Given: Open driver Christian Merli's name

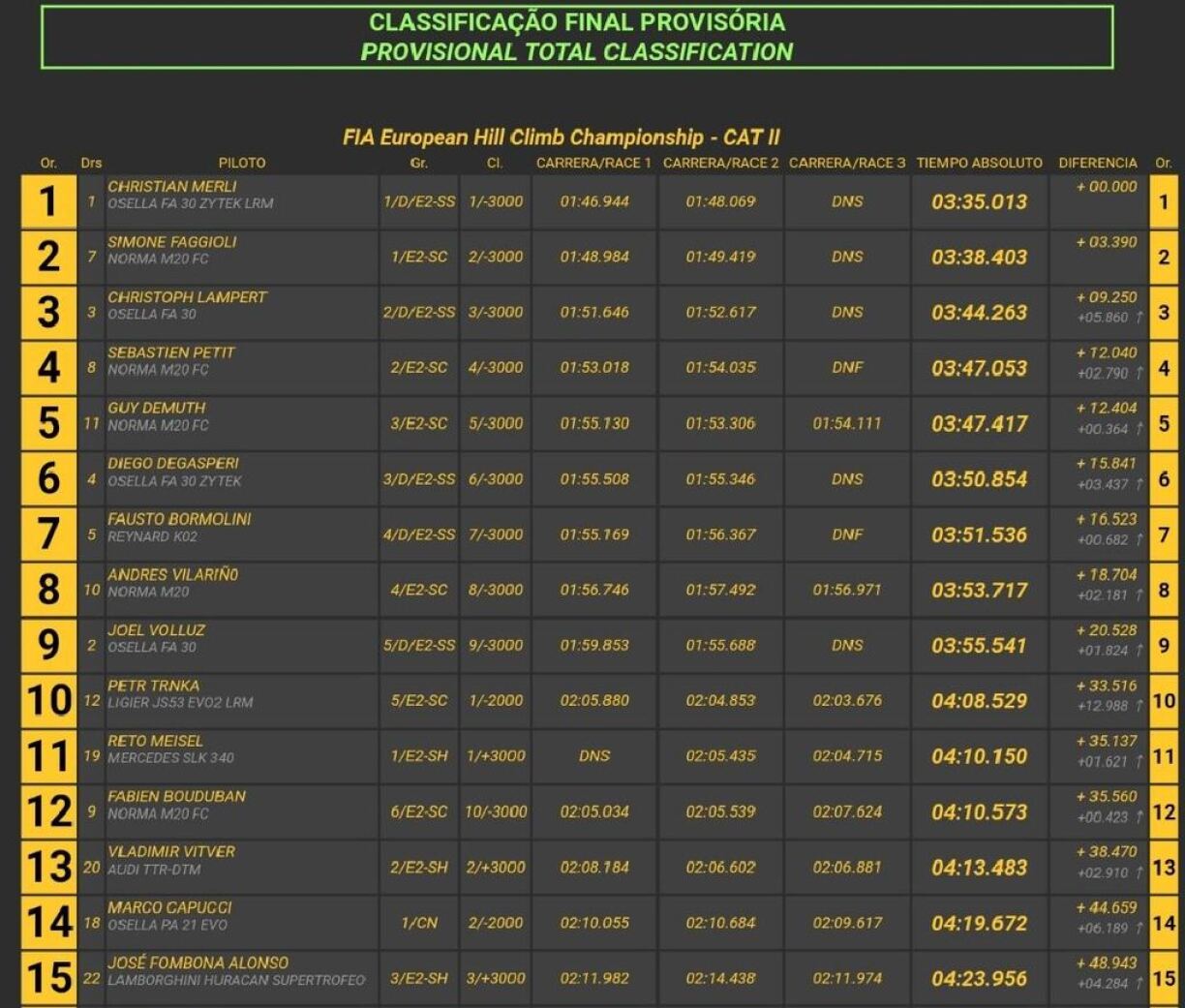Looking at the screenshot, I should [x=172, y=186].
